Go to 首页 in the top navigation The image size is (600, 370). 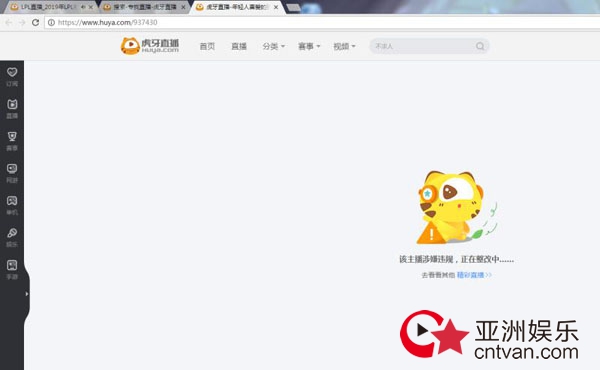207,46
